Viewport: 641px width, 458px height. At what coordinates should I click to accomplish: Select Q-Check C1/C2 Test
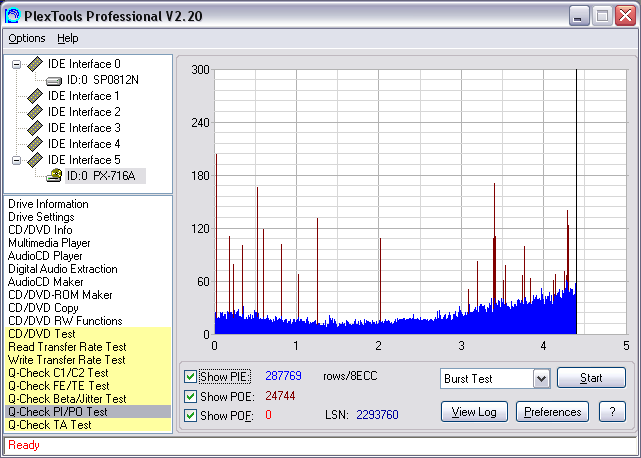88,373
